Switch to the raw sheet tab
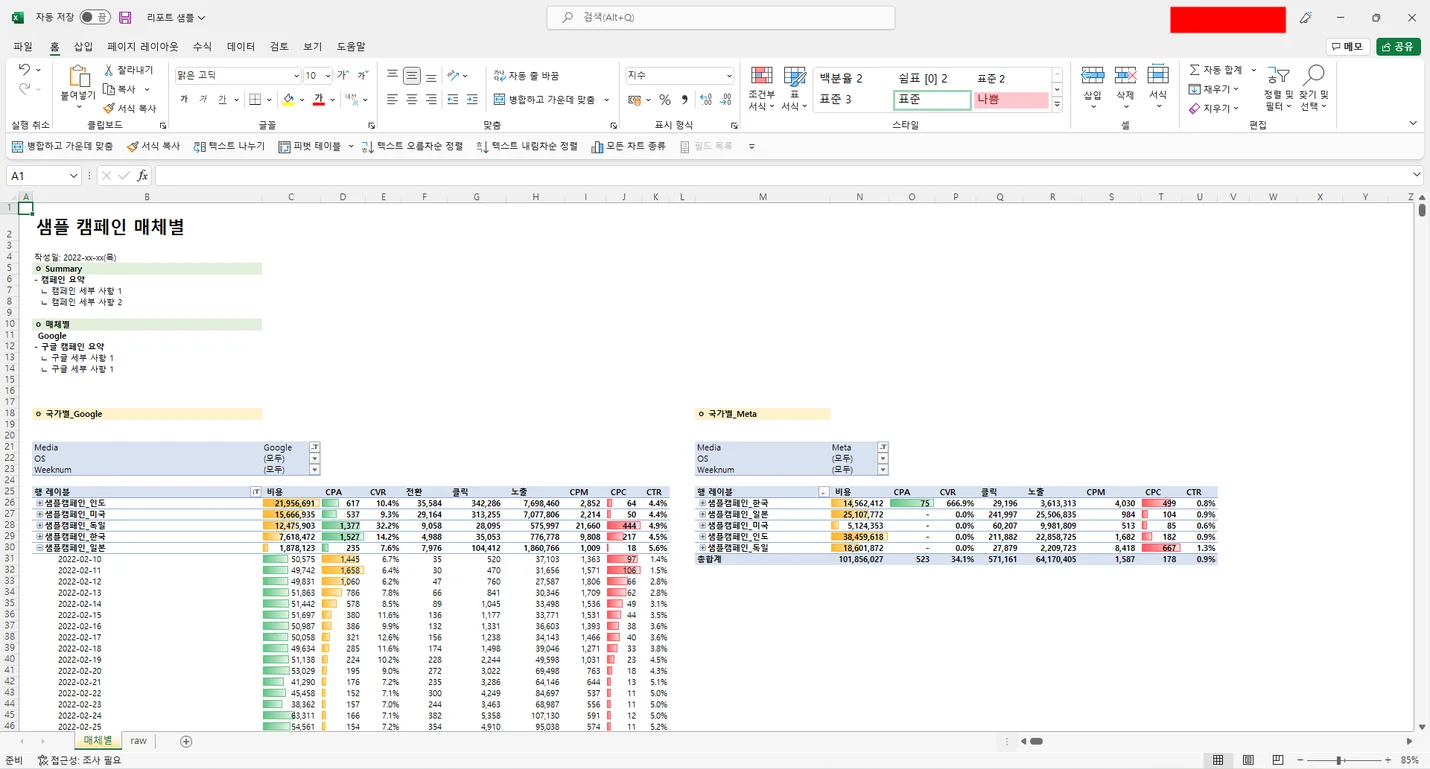 [x=138, y=741]
